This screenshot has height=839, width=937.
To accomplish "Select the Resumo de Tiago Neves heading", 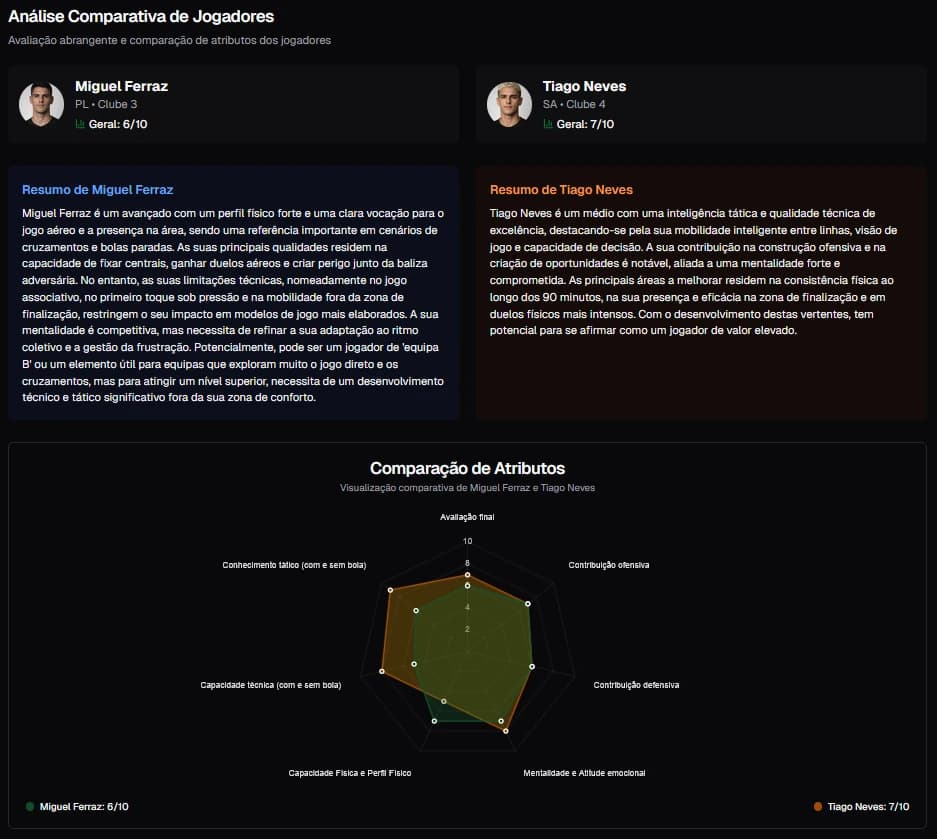I will pos(561,189).
